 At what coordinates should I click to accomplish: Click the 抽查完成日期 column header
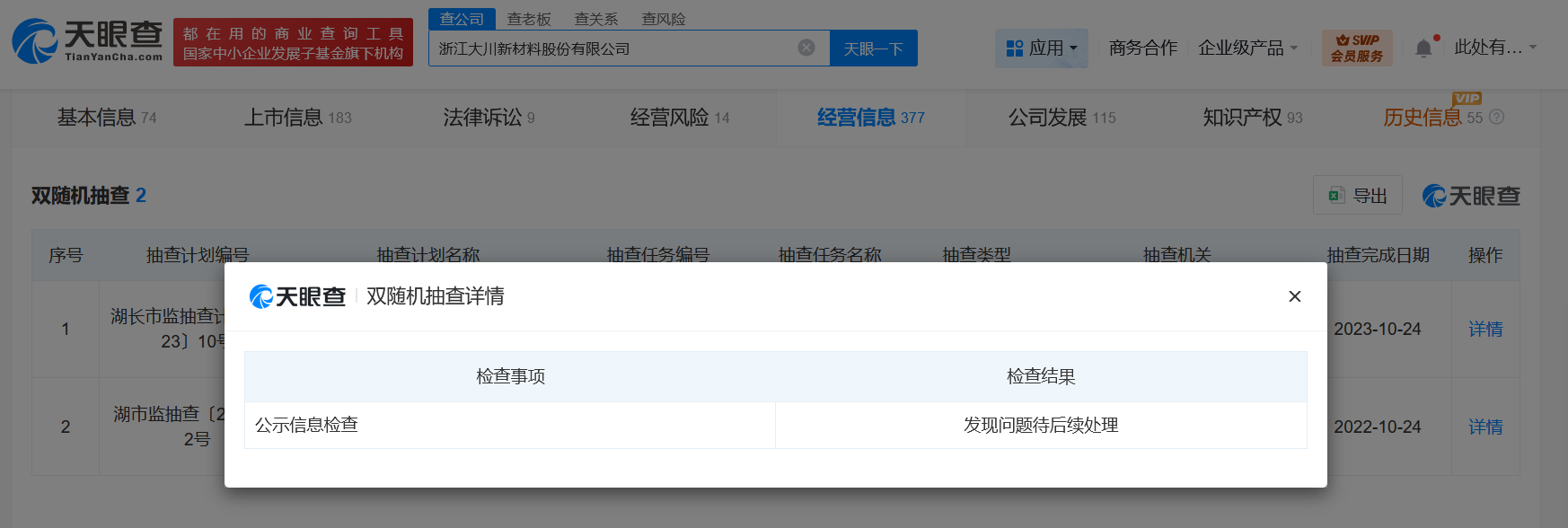pos(1378,255)
